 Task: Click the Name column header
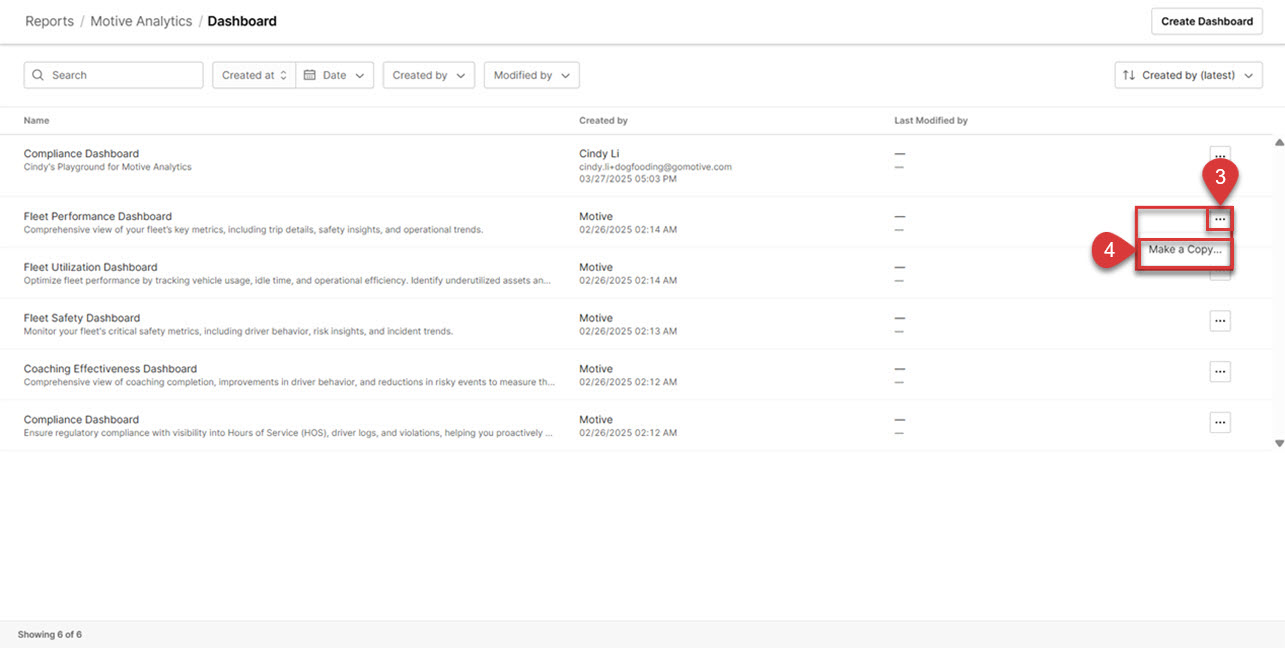(36, 121)
